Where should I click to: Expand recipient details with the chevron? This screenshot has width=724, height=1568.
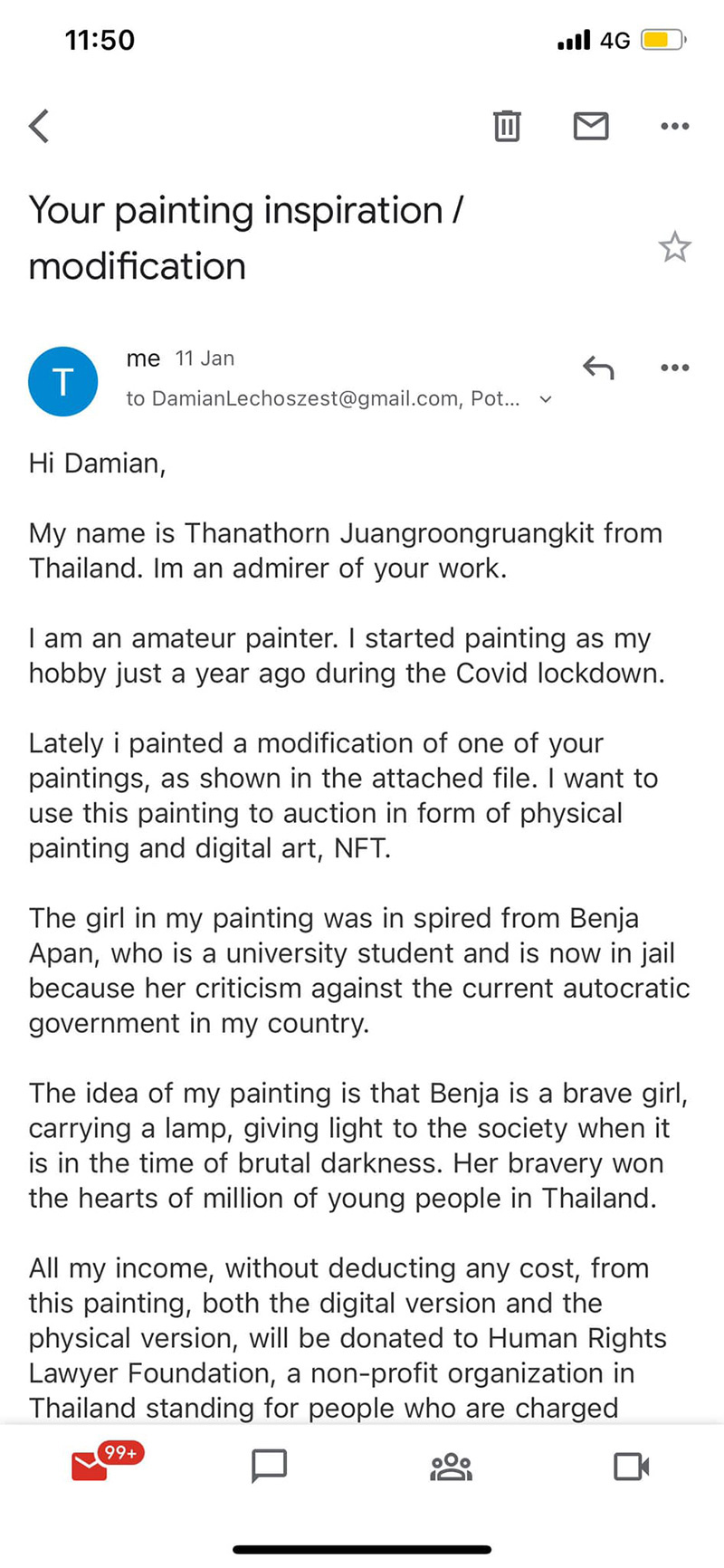[545, 398]
